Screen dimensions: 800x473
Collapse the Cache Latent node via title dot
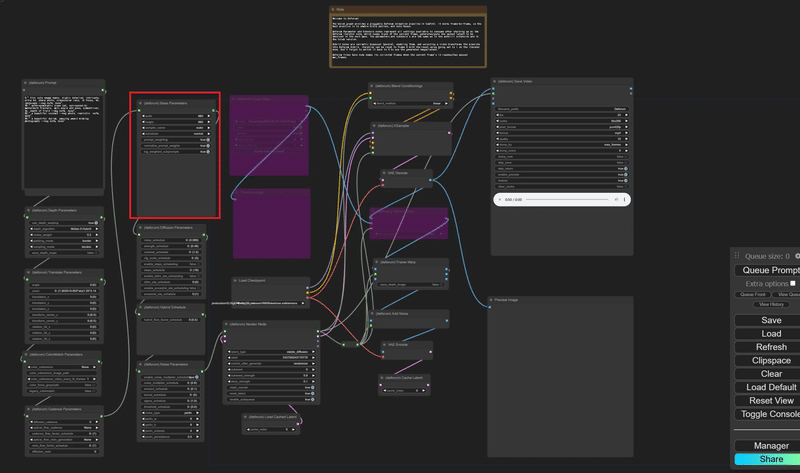coord(382,378)
